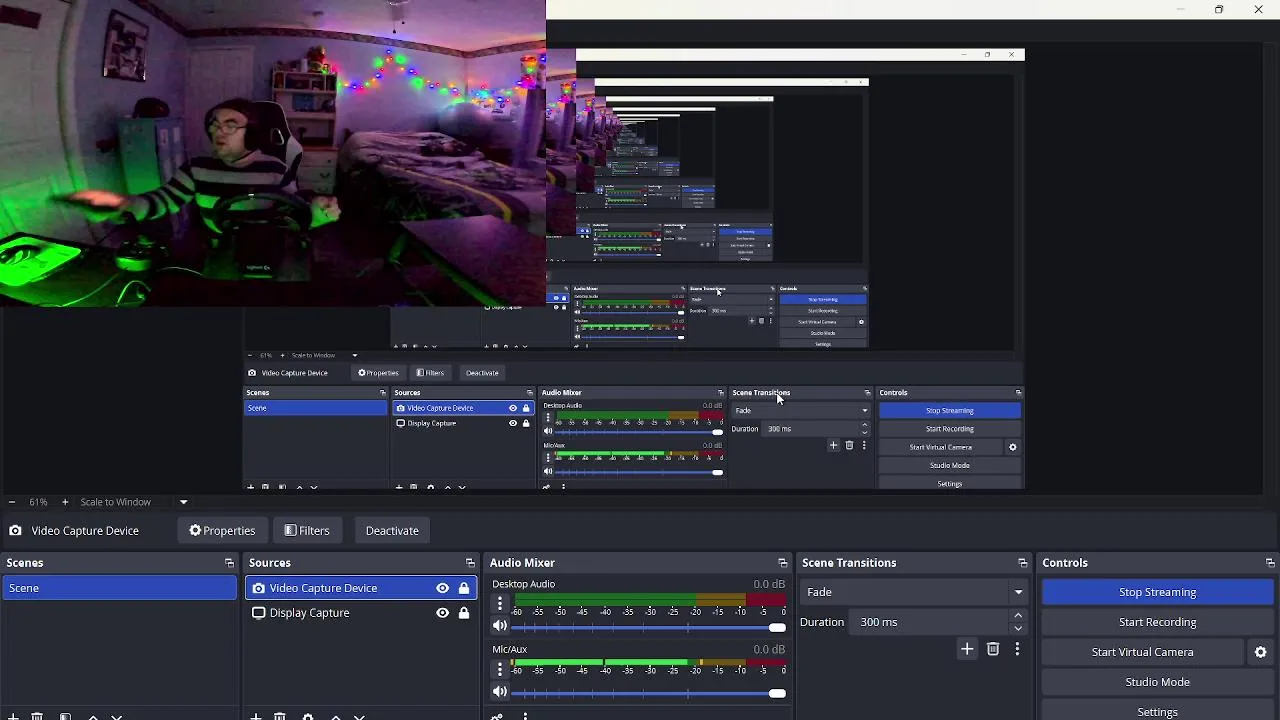The image size is (1280, 720).
Task: Mute Mic/Aux with speaker icon
Action: pyautogui.click(x=500, y=692)
